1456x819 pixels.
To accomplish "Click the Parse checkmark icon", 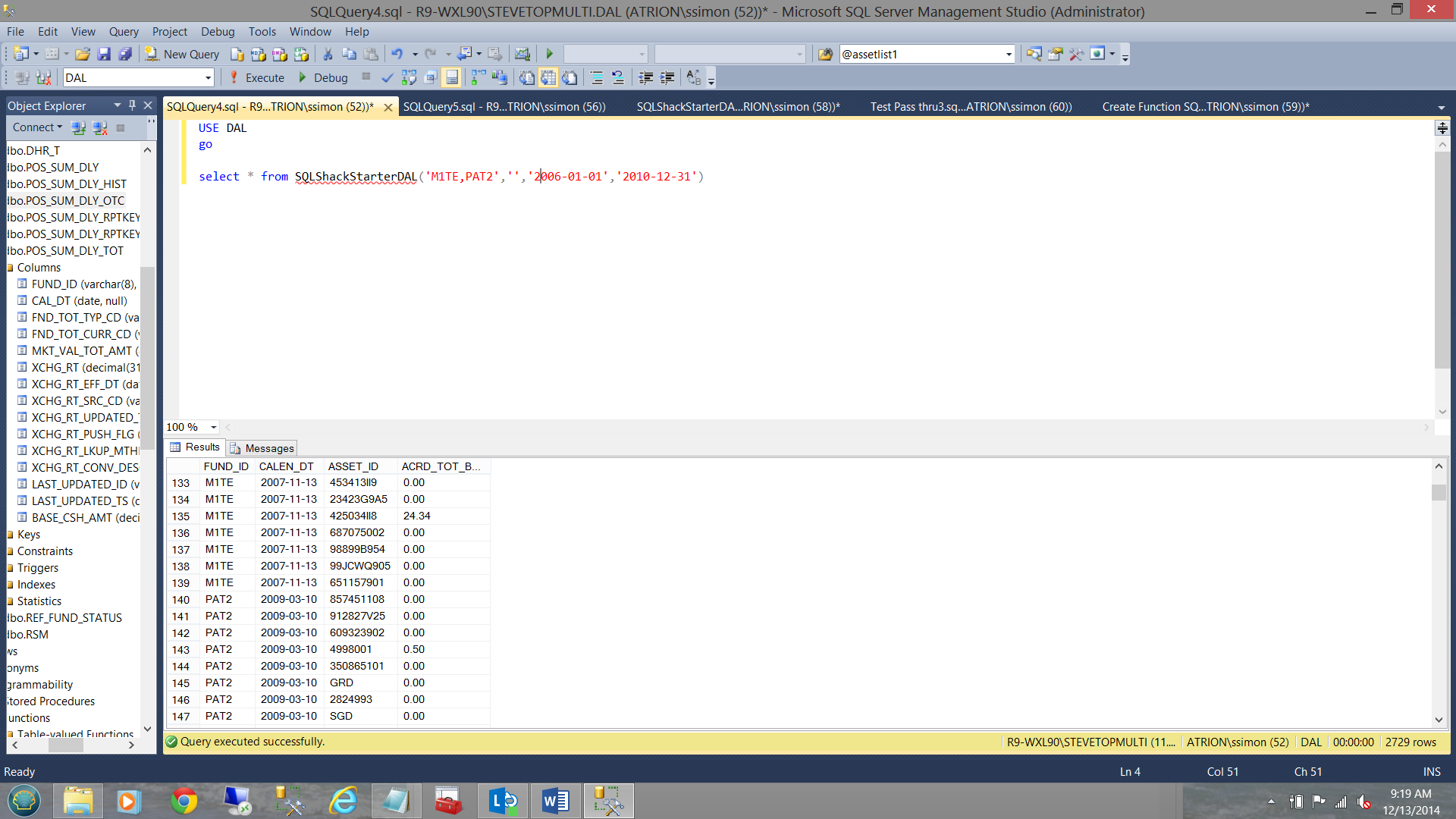I will click(x=387, y=77).
